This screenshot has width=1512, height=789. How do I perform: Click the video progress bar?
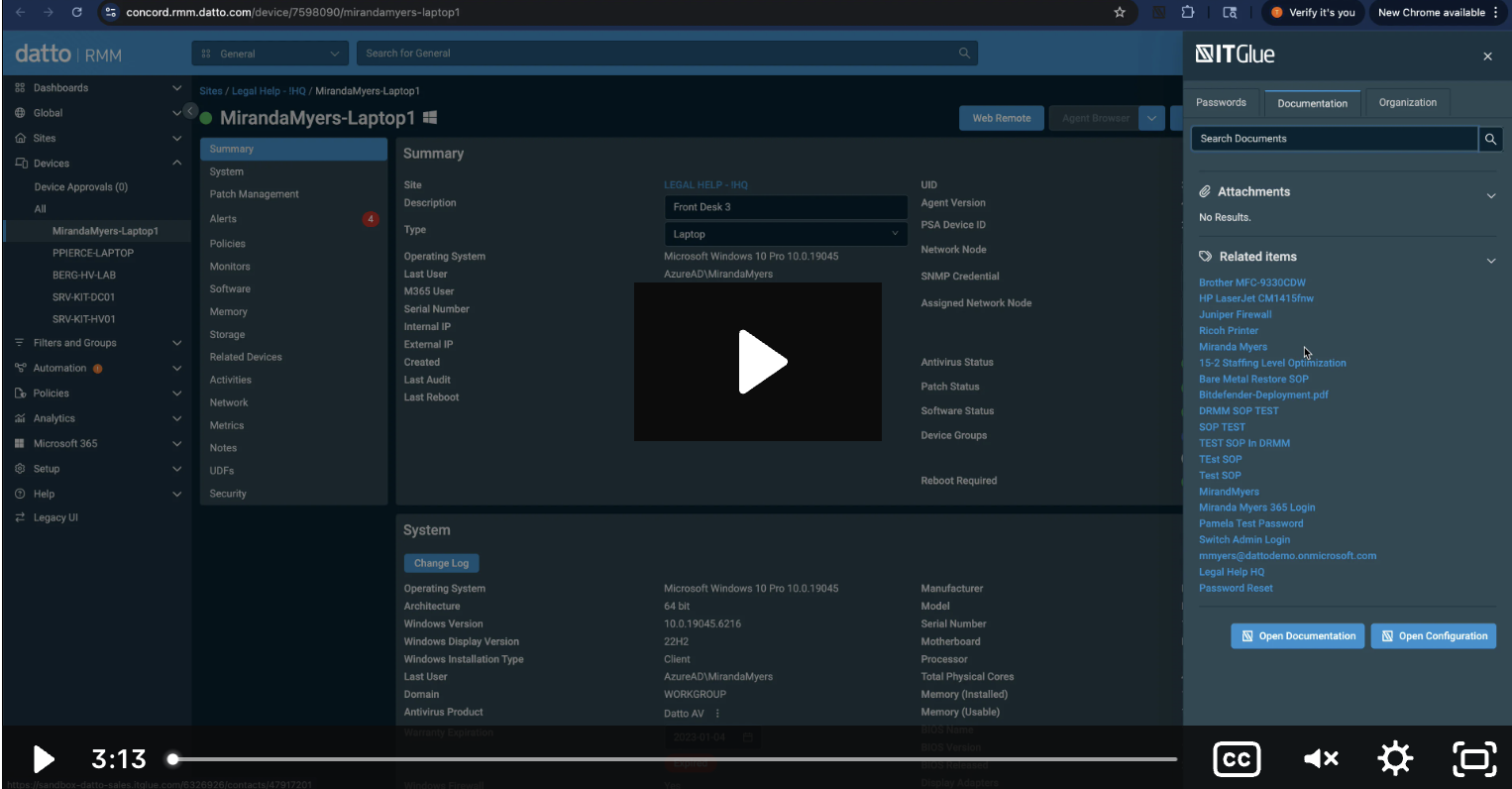674,759
